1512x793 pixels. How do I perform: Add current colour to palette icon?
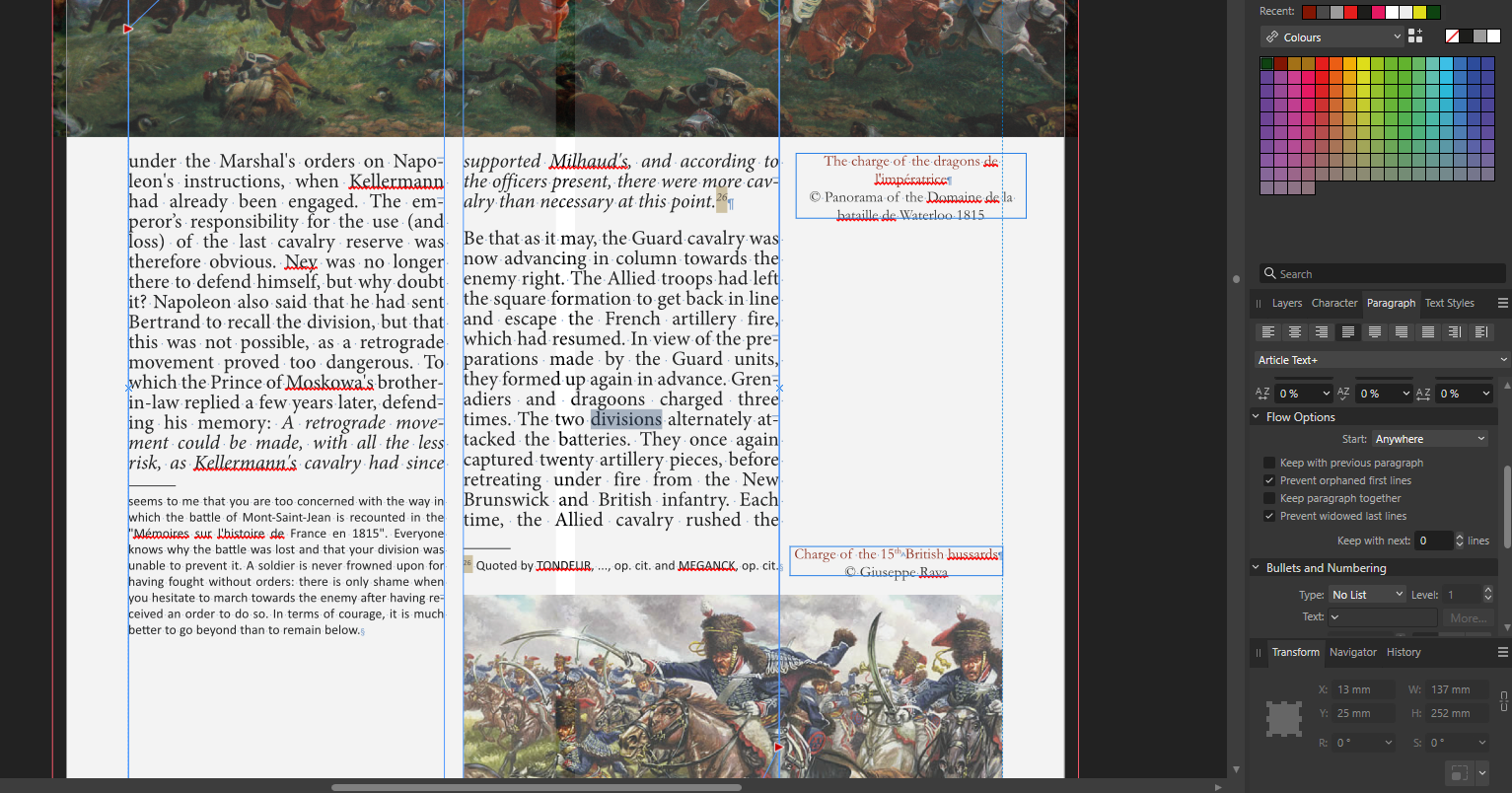[1415, 36]
